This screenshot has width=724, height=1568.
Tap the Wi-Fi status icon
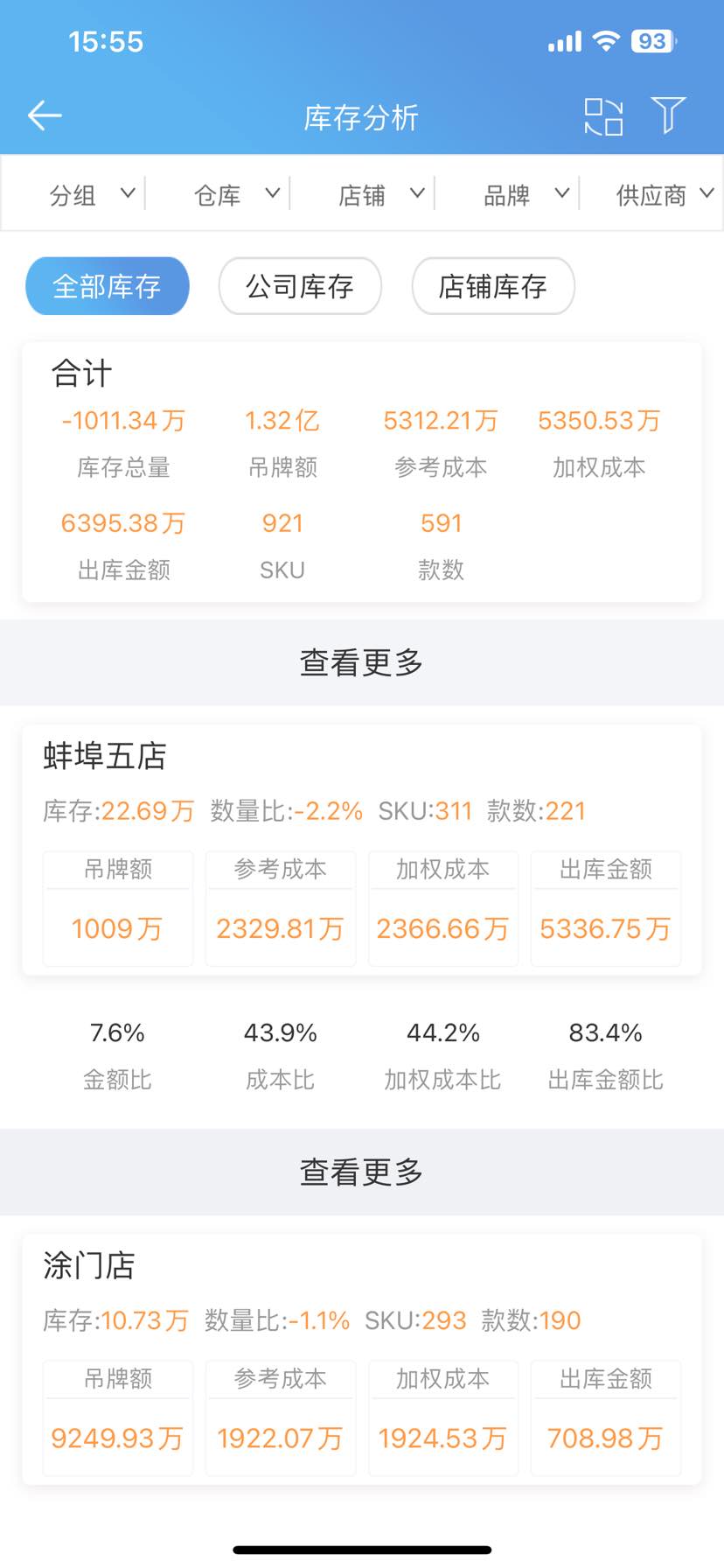point(605,41)
